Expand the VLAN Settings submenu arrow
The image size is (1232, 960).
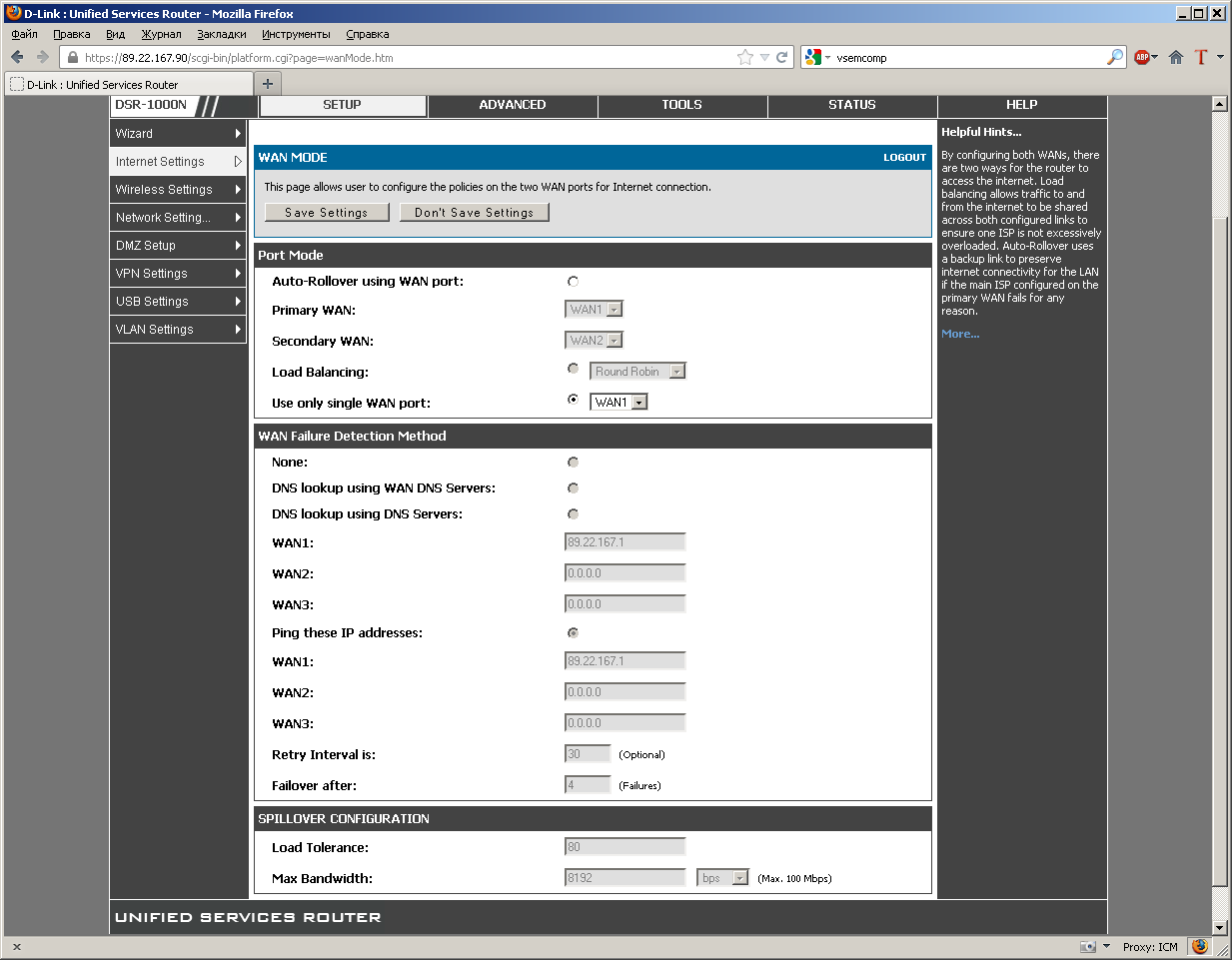point(238,329)
